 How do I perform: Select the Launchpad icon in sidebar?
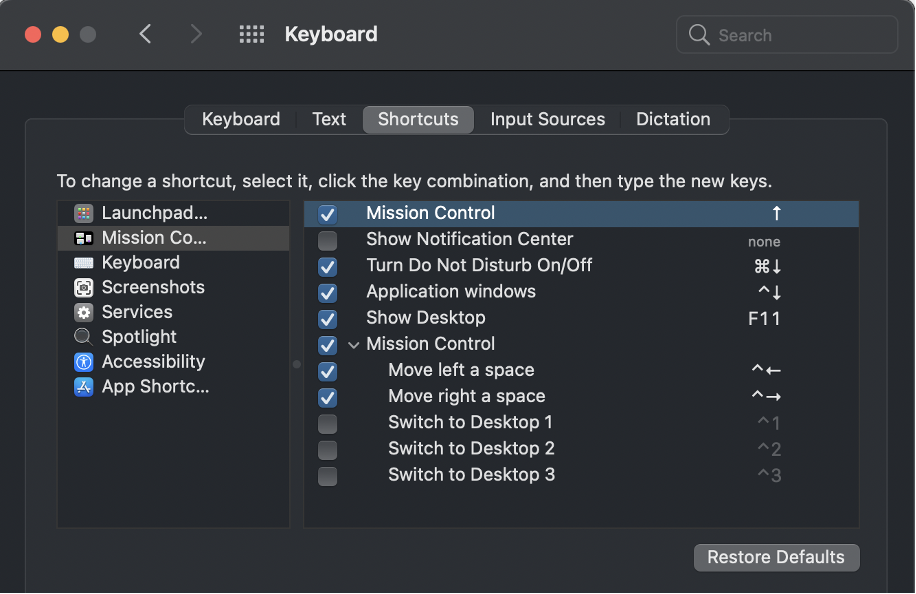pyautogui.click(x=84, y=213)
